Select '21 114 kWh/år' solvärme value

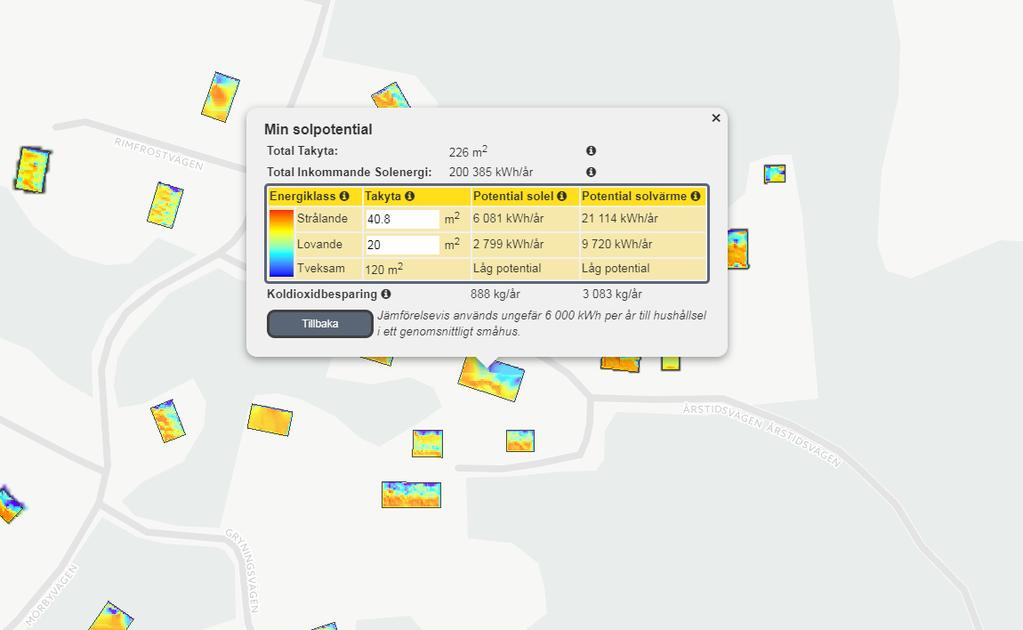620,218
